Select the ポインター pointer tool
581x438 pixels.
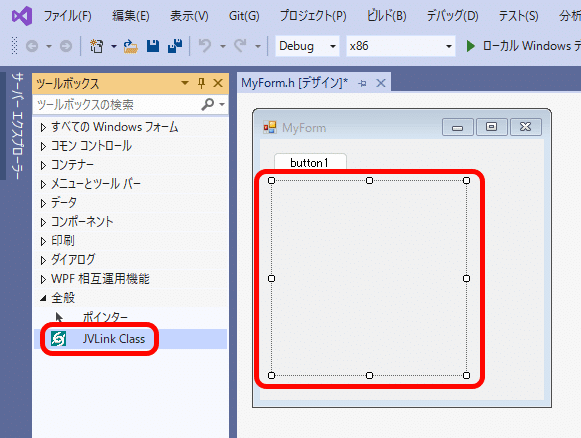(104, 318)
